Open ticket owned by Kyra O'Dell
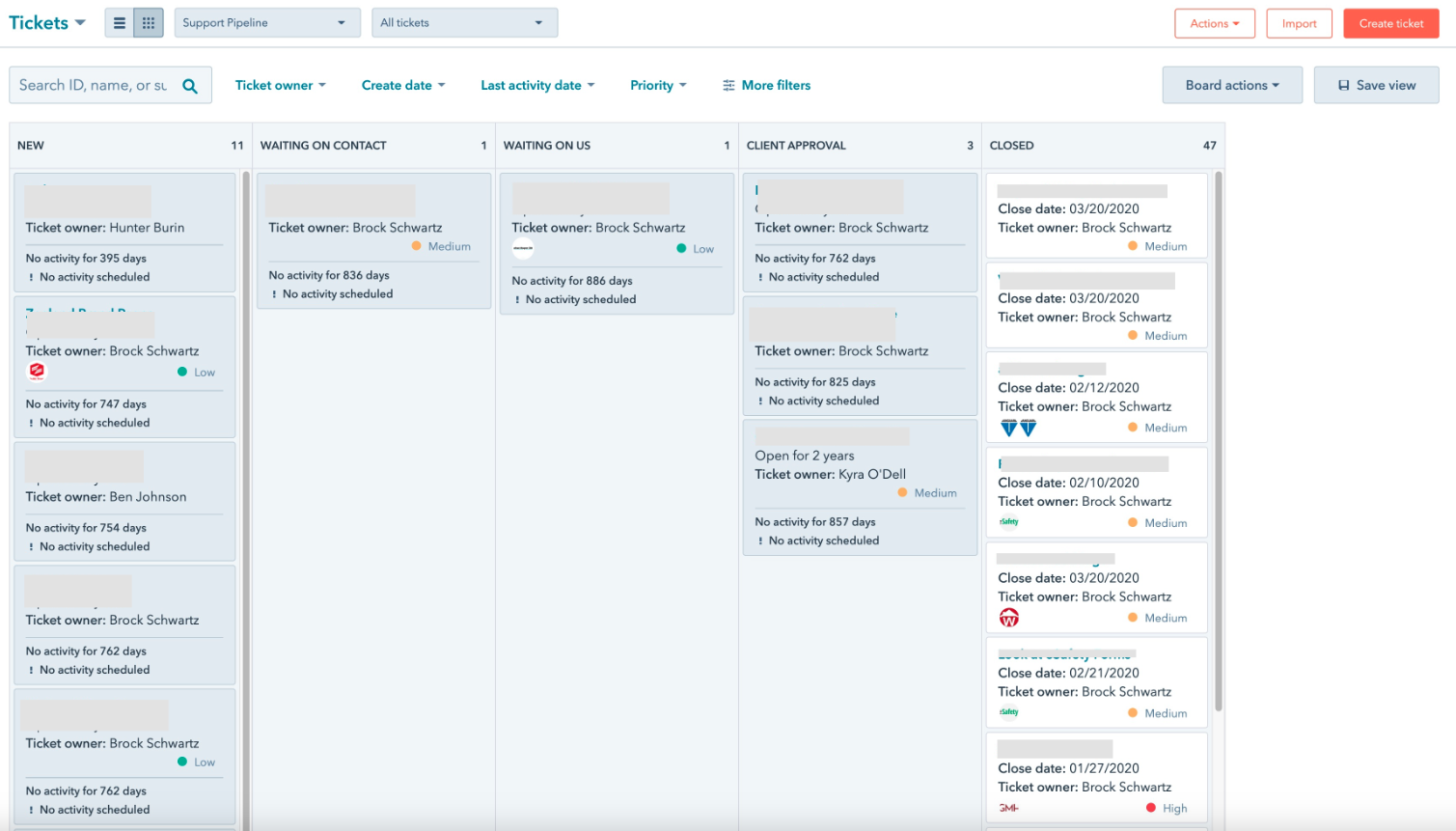 860,487
